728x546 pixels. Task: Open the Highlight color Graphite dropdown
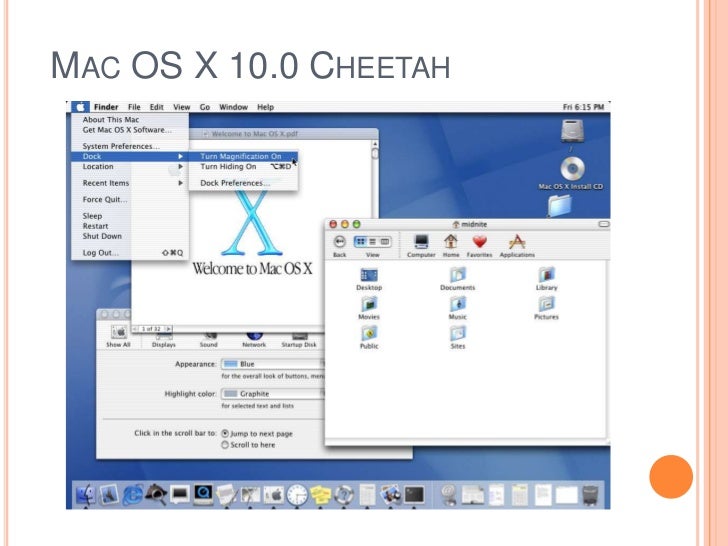coord(273,394)
